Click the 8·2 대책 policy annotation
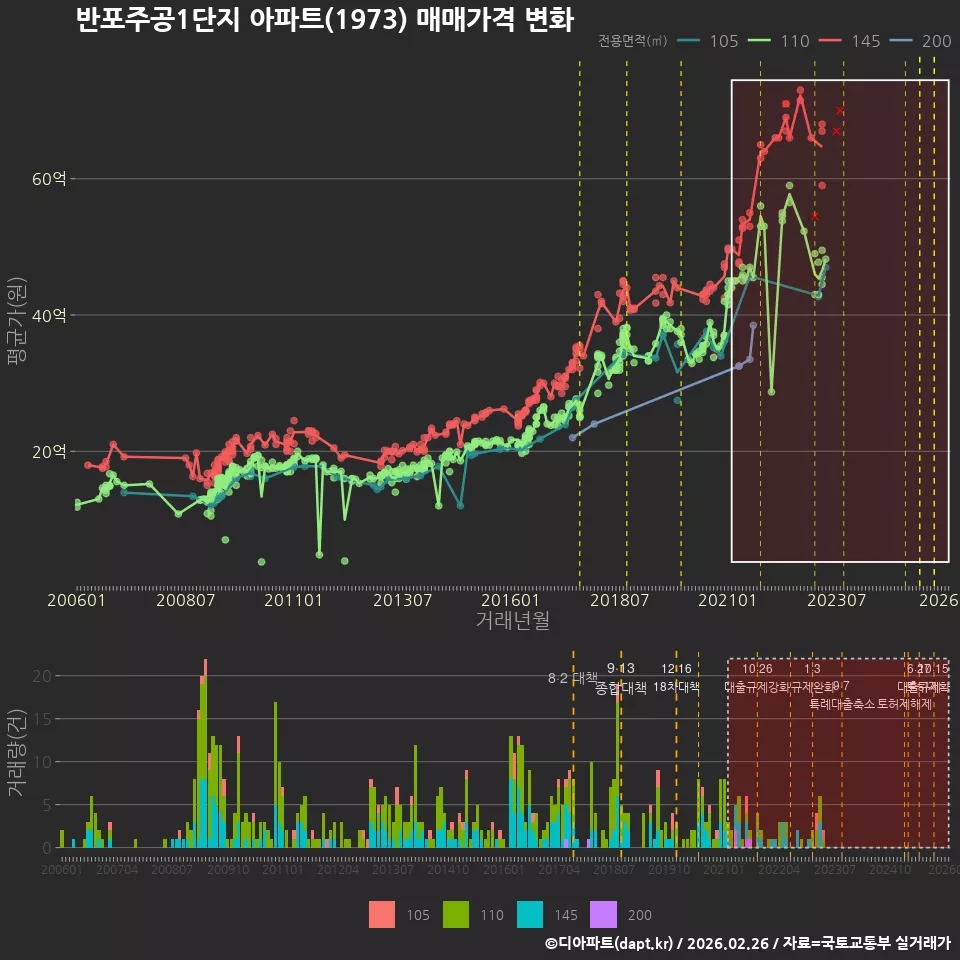 [x=572, y=678]
